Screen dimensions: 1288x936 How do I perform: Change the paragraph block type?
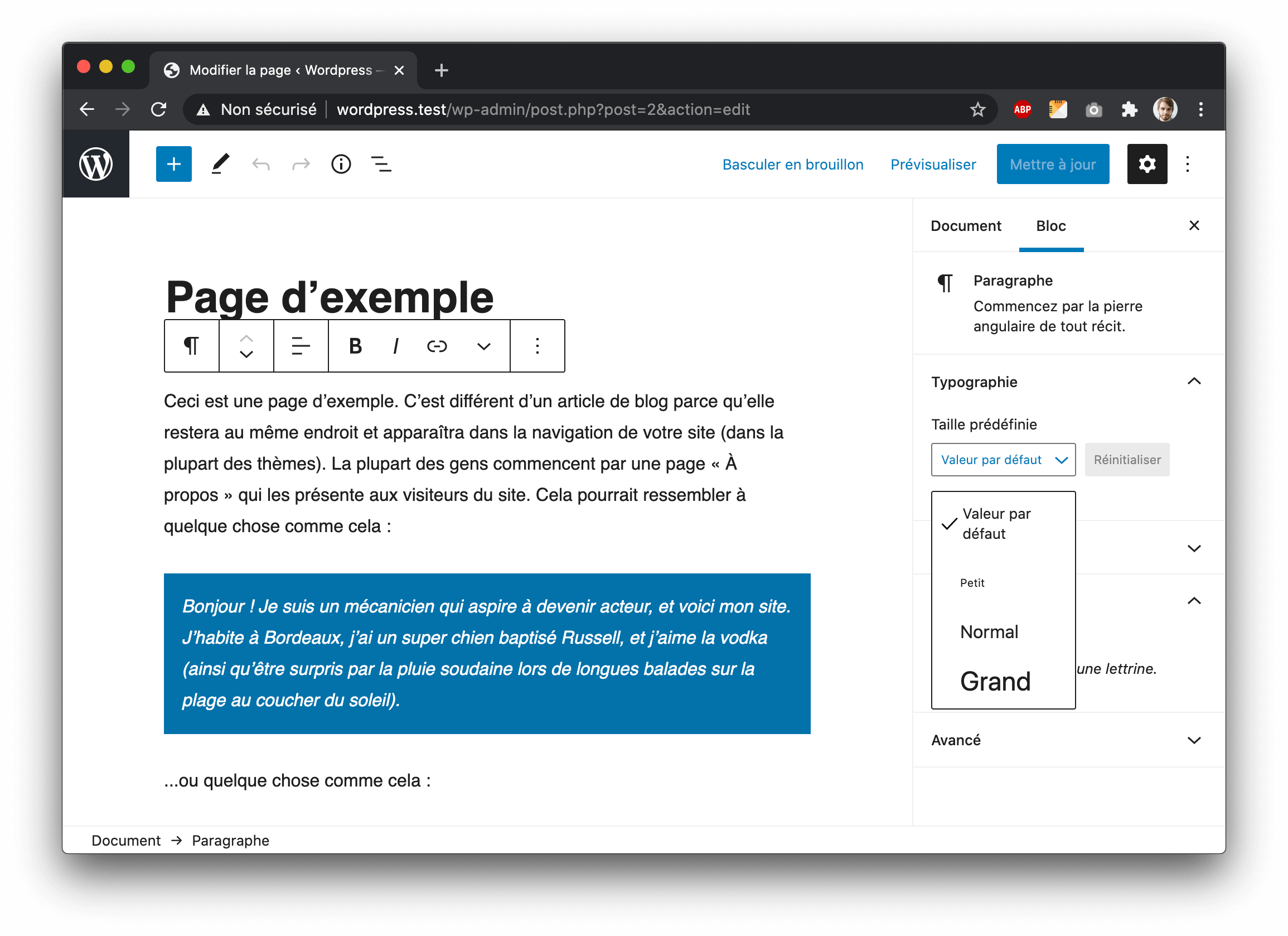[x=191, y=345]
